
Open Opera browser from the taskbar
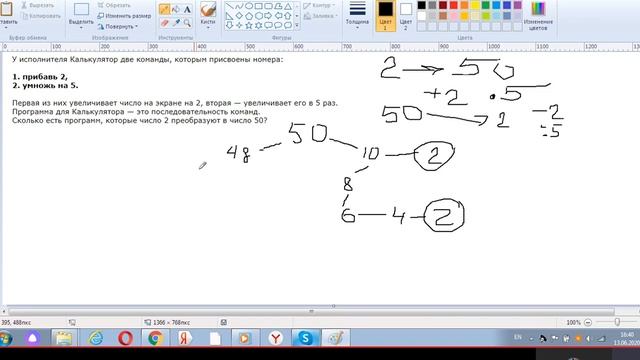[x=125, y=338]
